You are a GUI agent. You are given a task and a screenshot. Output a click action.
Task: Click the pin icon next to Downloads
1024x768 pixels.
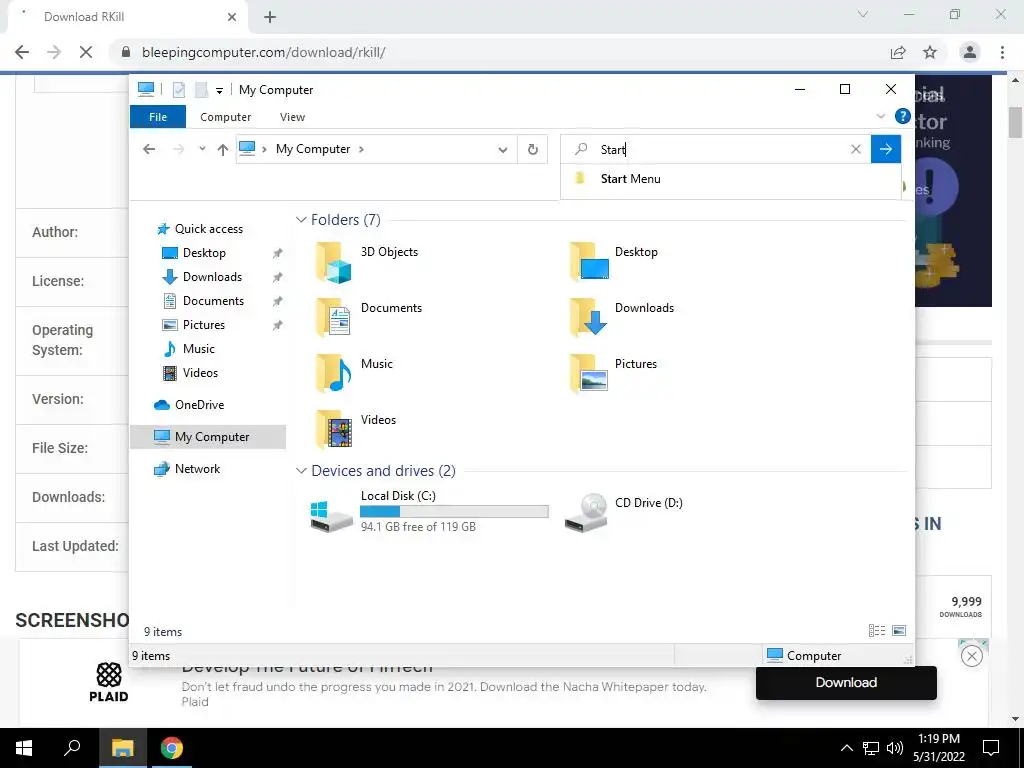click(278, 278)
